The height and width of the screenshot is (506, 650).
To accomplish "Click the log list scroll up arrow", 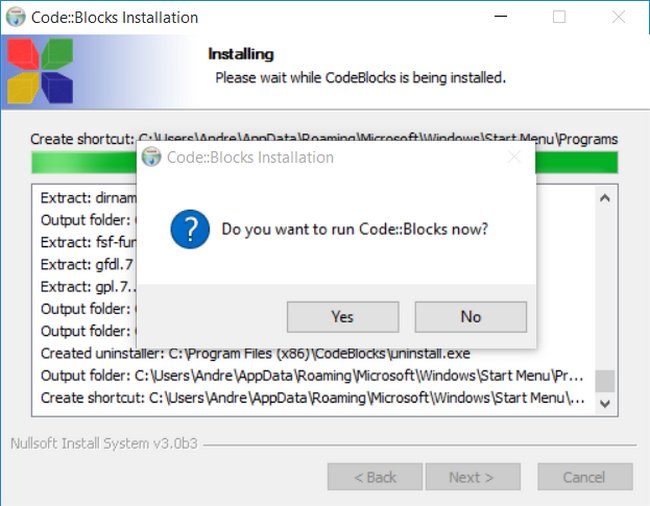I will [605, 198].
